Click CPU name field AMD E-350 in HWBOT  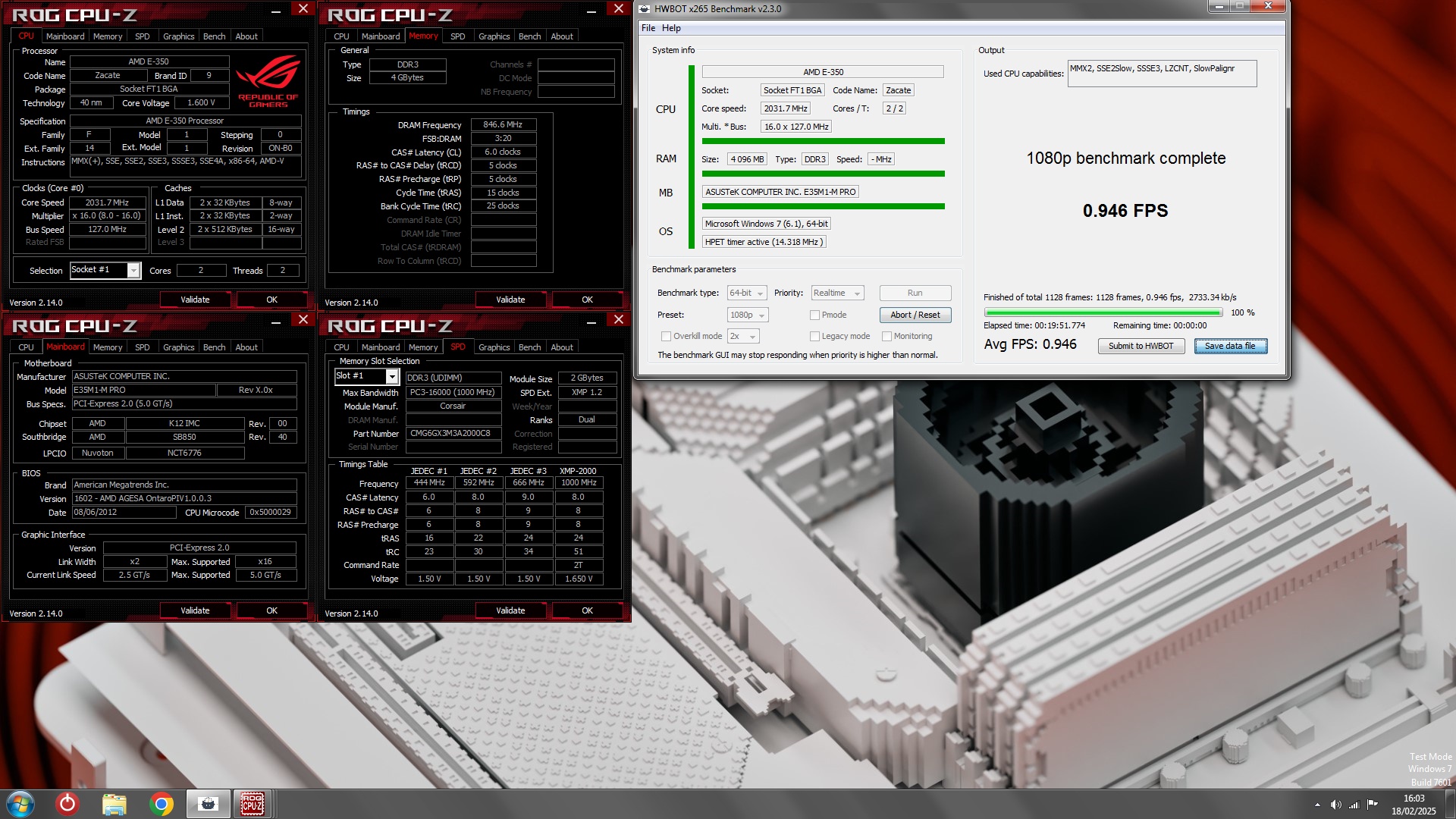[823, 72]
